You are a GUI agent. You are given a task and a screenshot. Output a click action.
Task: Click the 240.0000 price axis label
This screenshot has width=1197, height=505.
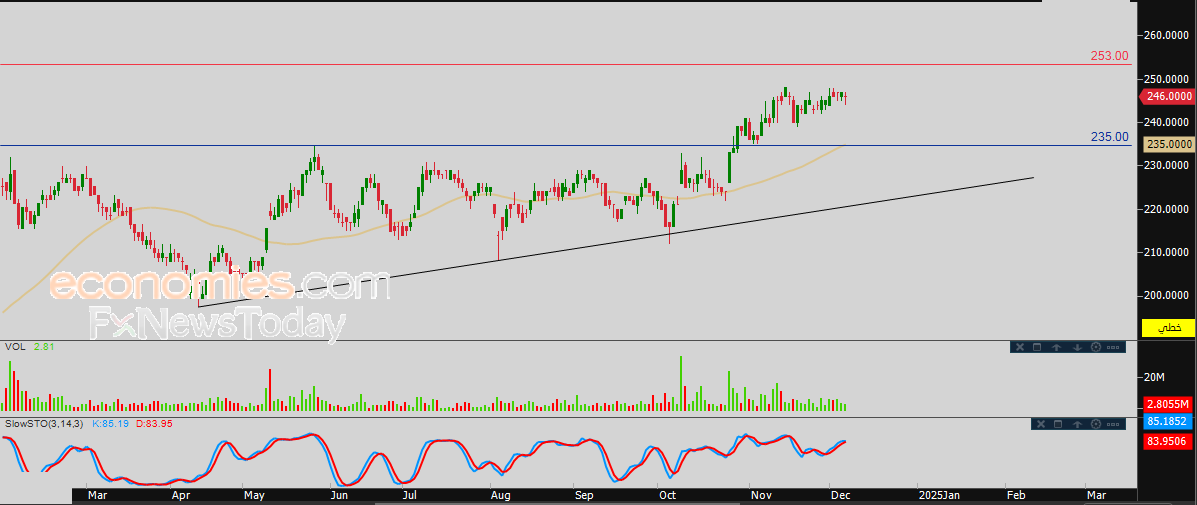tap(1168, 122)
